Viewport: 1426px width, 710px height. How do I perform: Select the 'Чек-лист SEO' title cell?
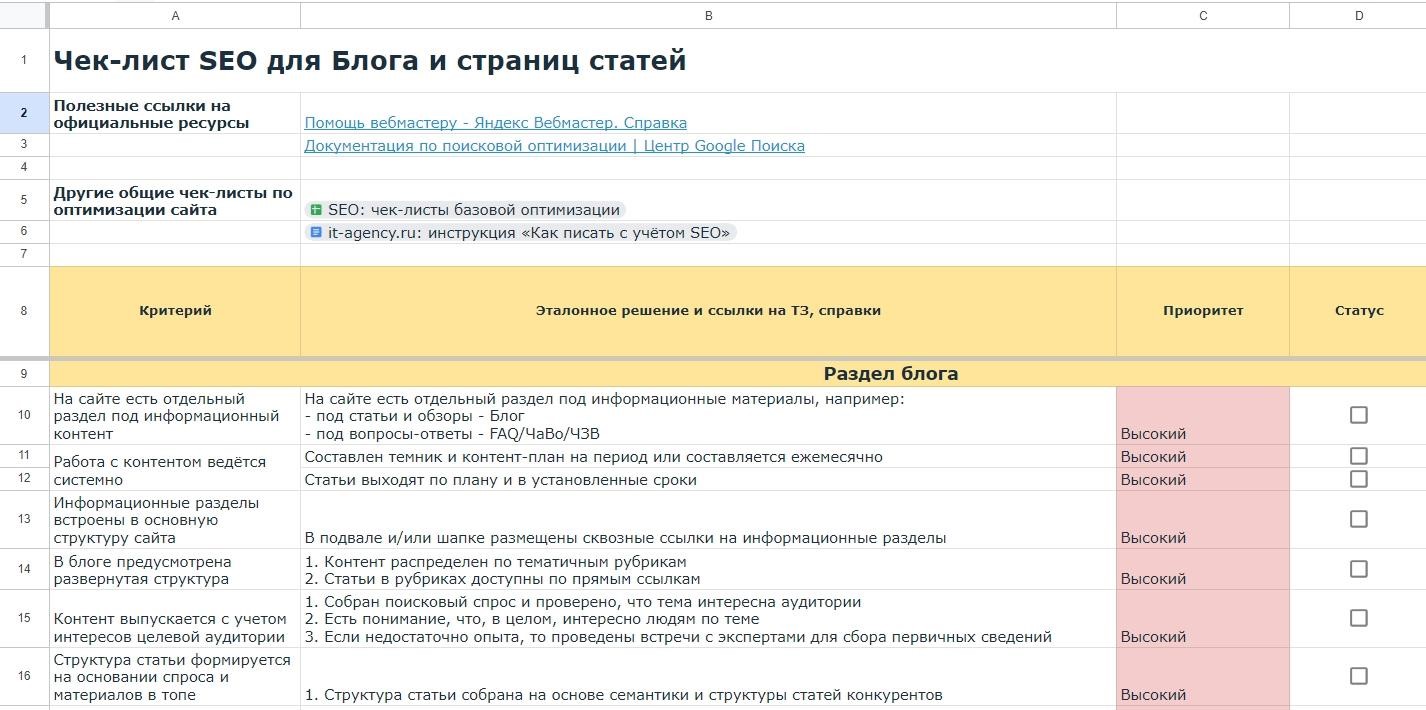(x=370, y=60)
